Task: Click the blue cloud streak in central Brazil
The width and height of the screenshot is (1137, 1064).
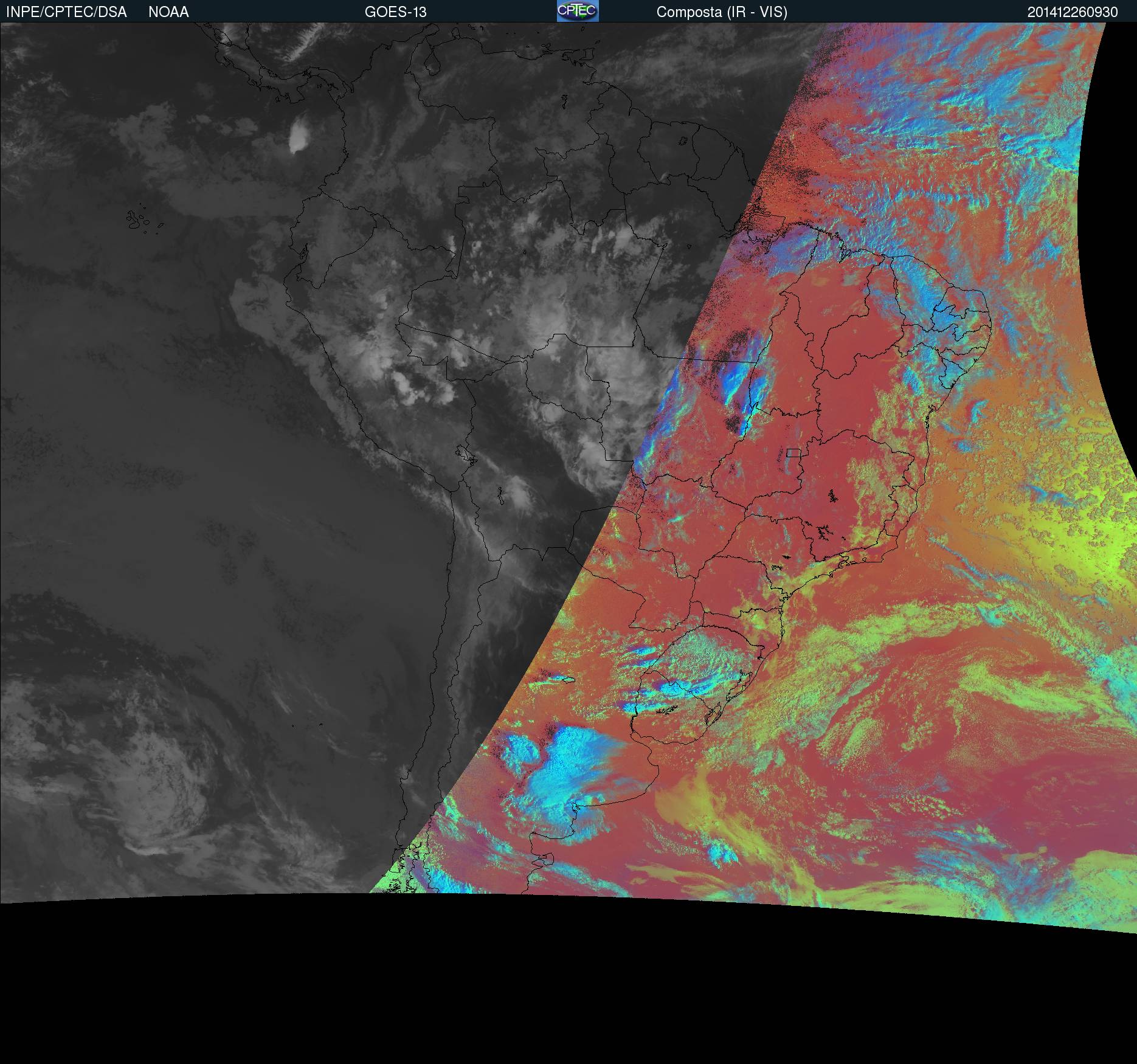Action: tap(734, 383)
